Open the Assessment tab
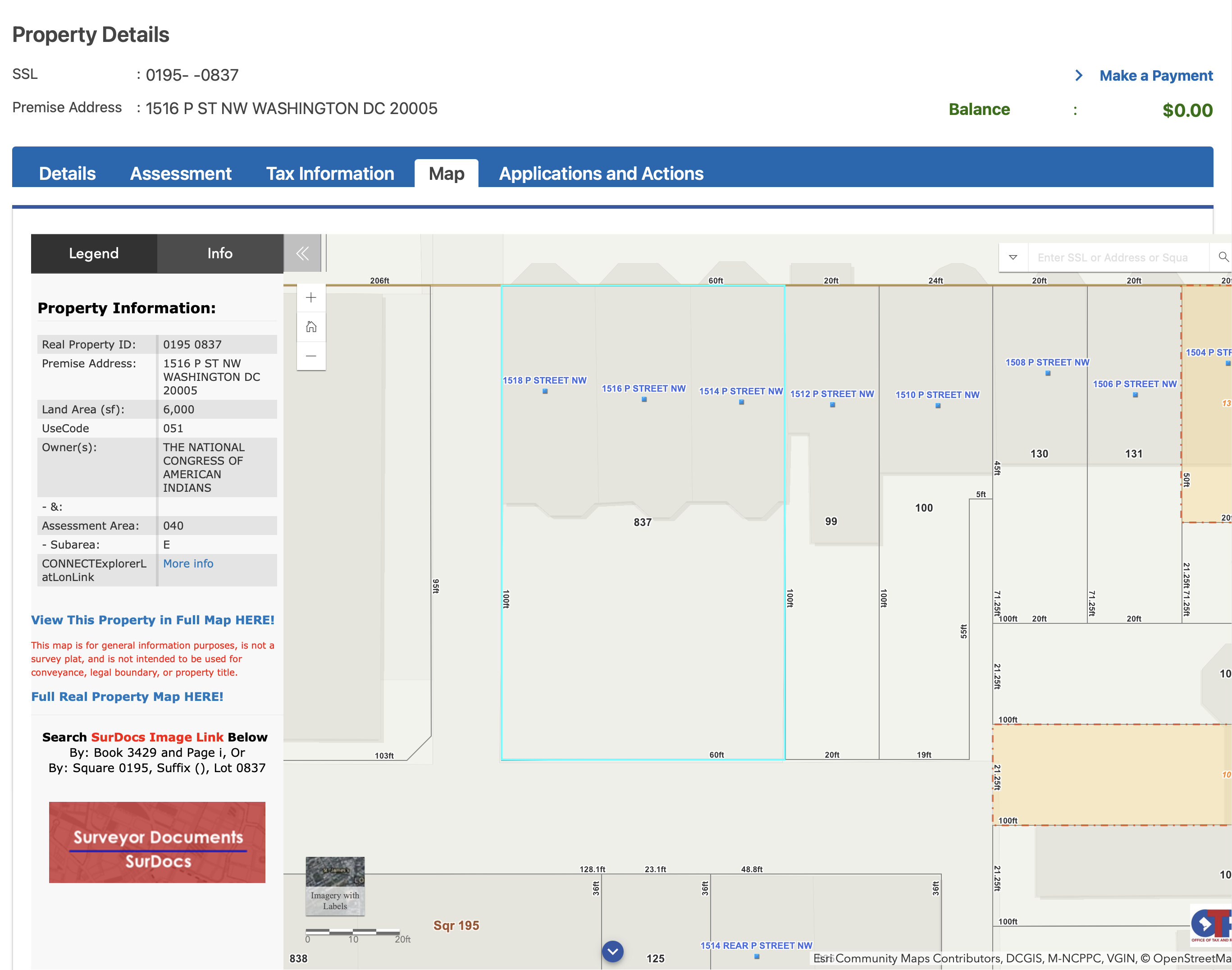 click(181, 173)
